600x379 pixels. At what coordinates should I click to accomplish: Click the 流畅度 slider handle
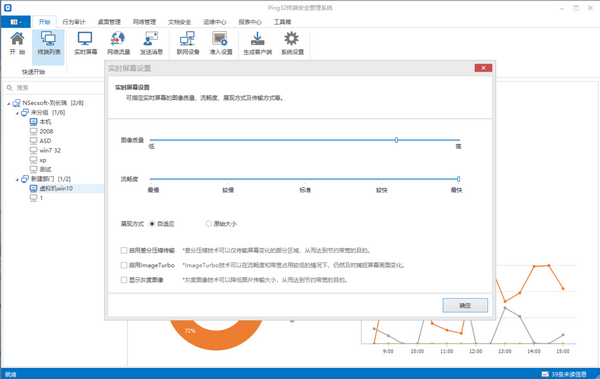458,179
